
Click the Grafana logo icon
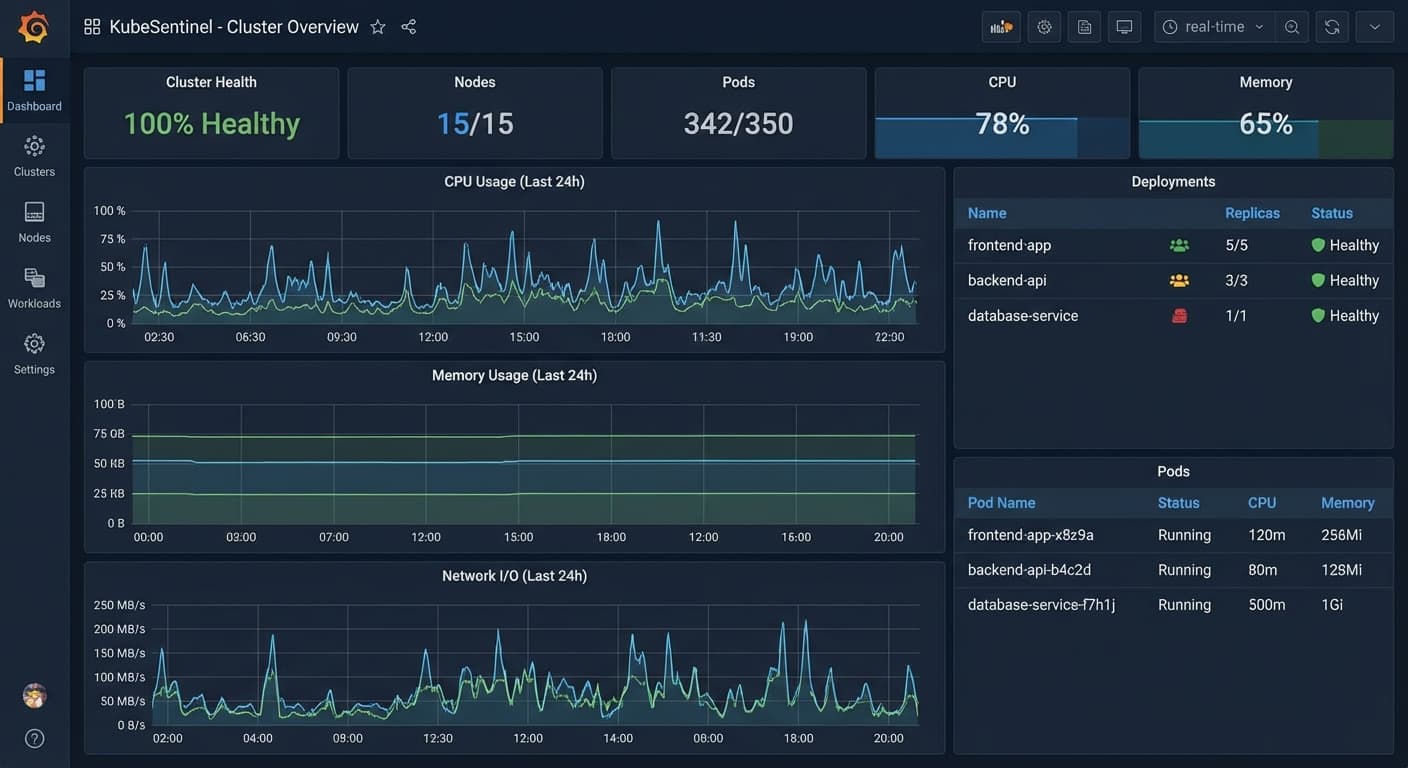(x=33, y=27)
